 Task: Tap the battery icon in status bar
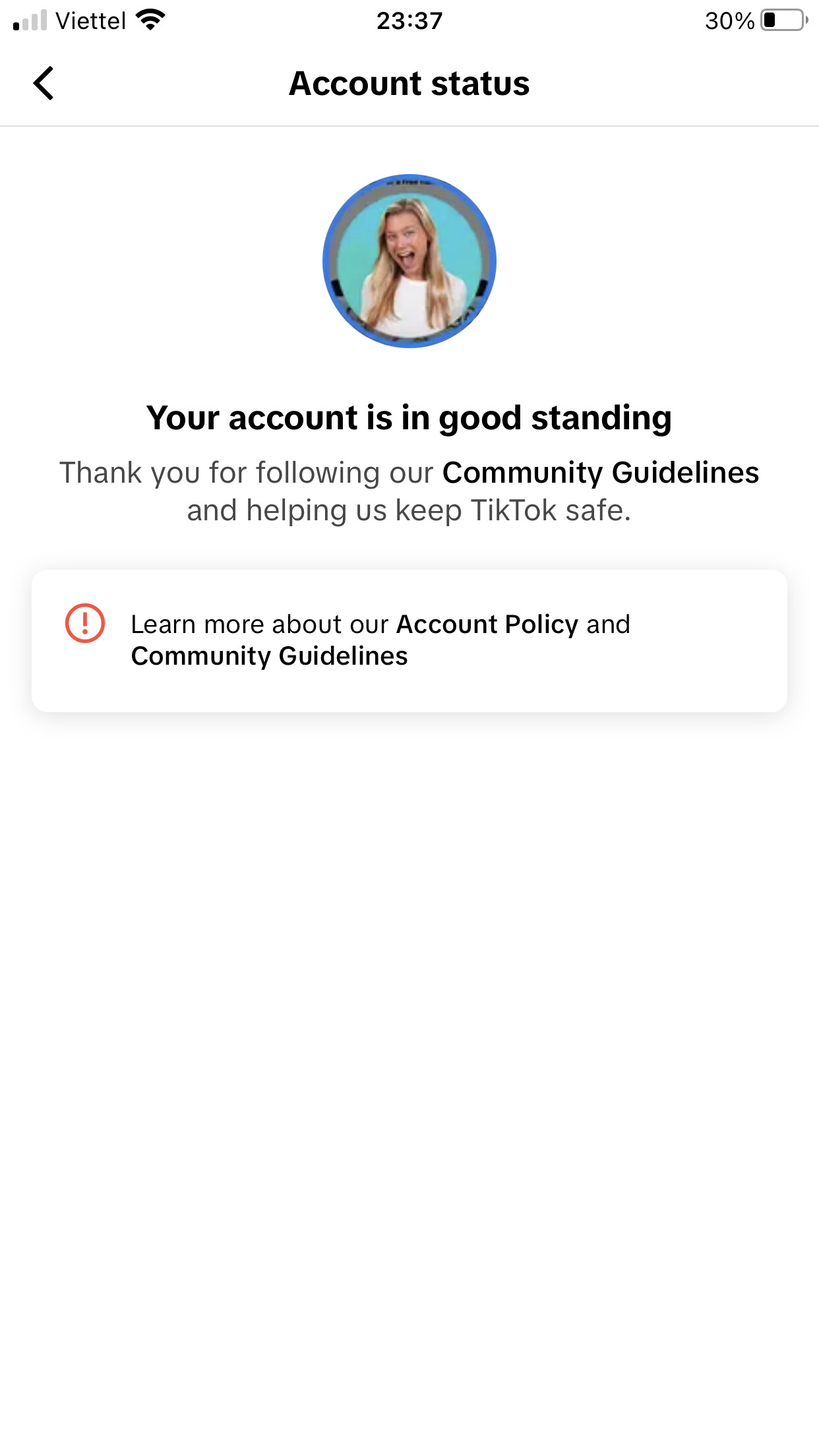(784, 20)
